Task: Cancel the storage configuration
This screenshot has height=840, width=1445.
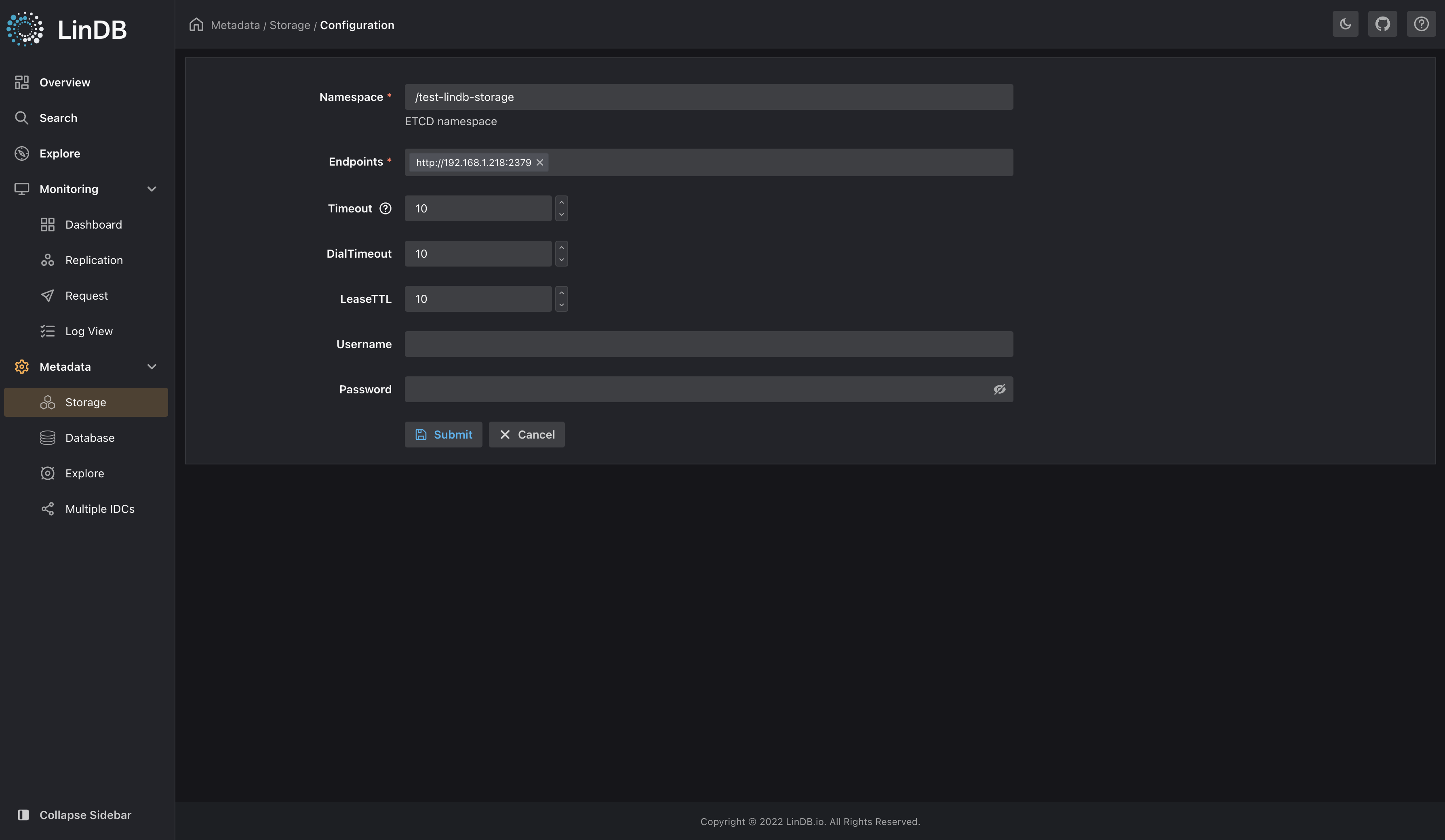Action: pyautogui.click(x=527, y=434)
